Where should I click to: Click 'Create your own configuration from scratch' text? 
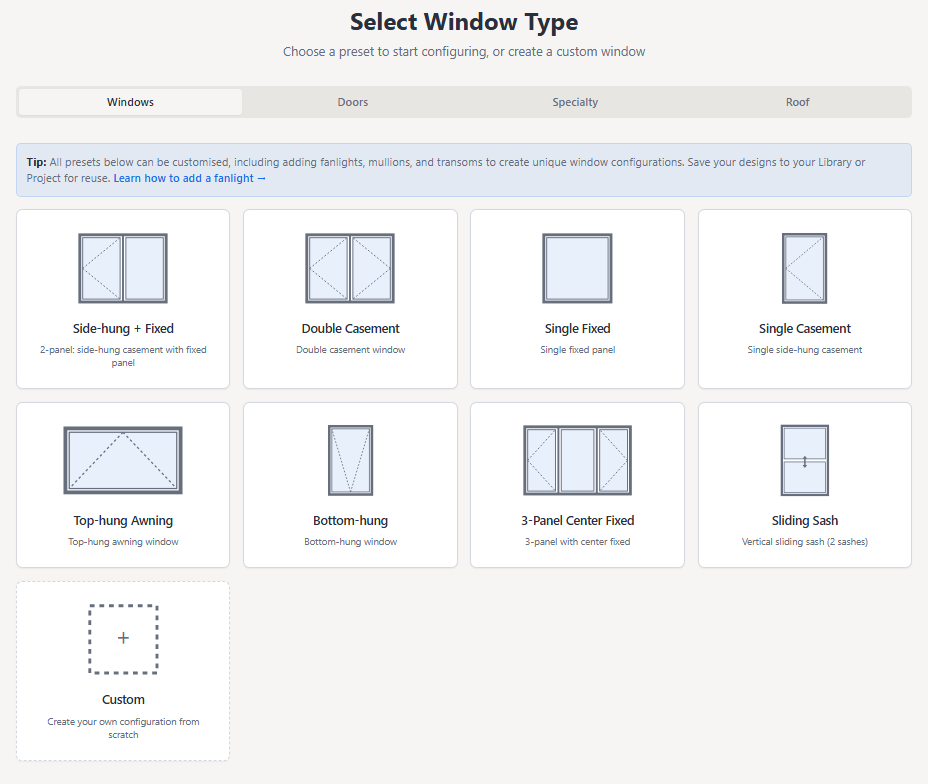[x=123, y=728]
